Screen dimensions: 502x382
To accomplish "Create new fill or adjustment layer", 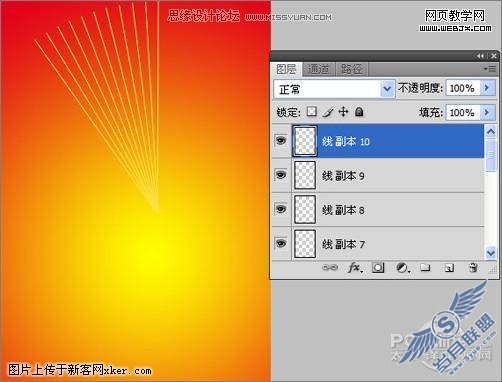I will (x=403, y=268).
